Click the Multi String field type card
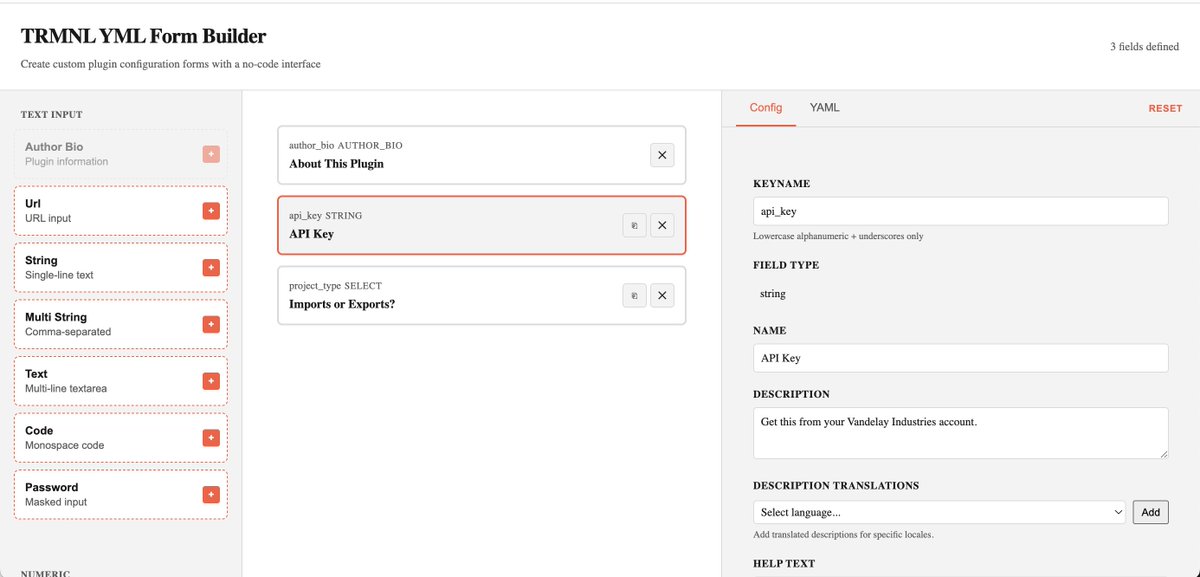Screen dimensions: 1200x577 pyautogui.click(x=120, y=324)
